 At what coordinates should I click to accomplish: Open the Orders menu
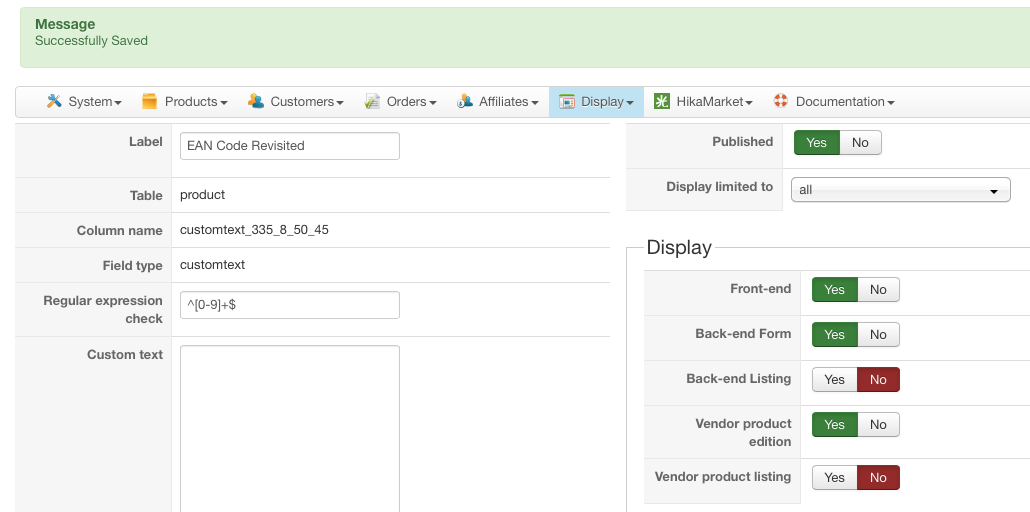[411, 101]
